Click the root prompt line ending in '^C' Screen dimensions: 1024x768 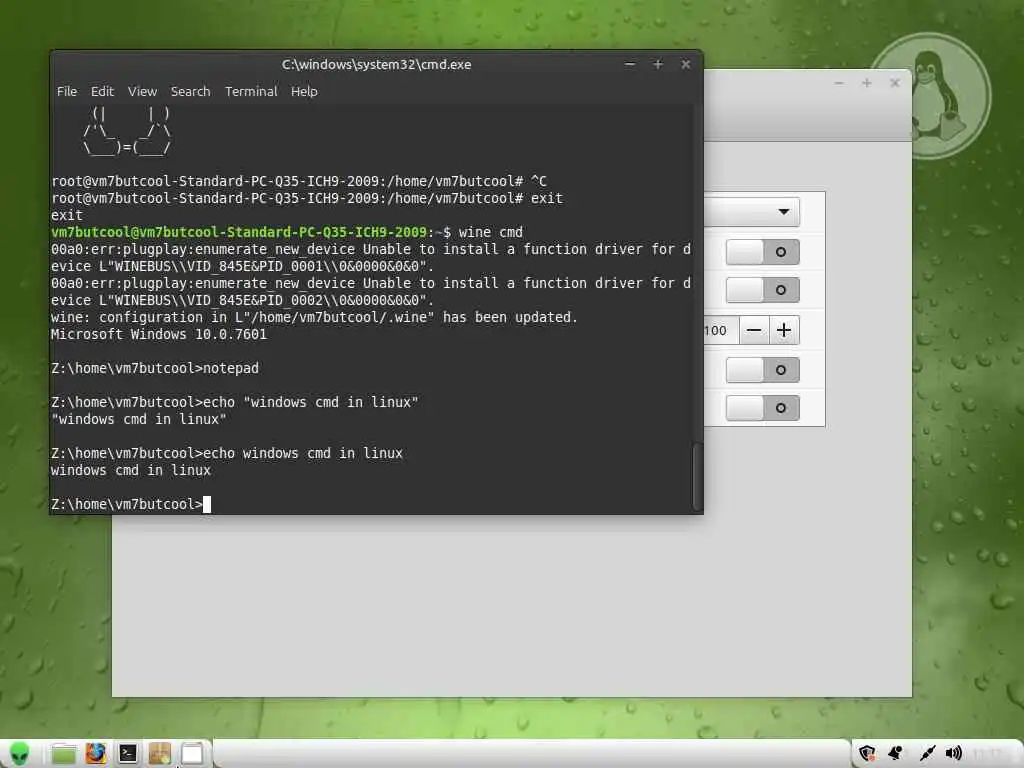coord(299,182)
